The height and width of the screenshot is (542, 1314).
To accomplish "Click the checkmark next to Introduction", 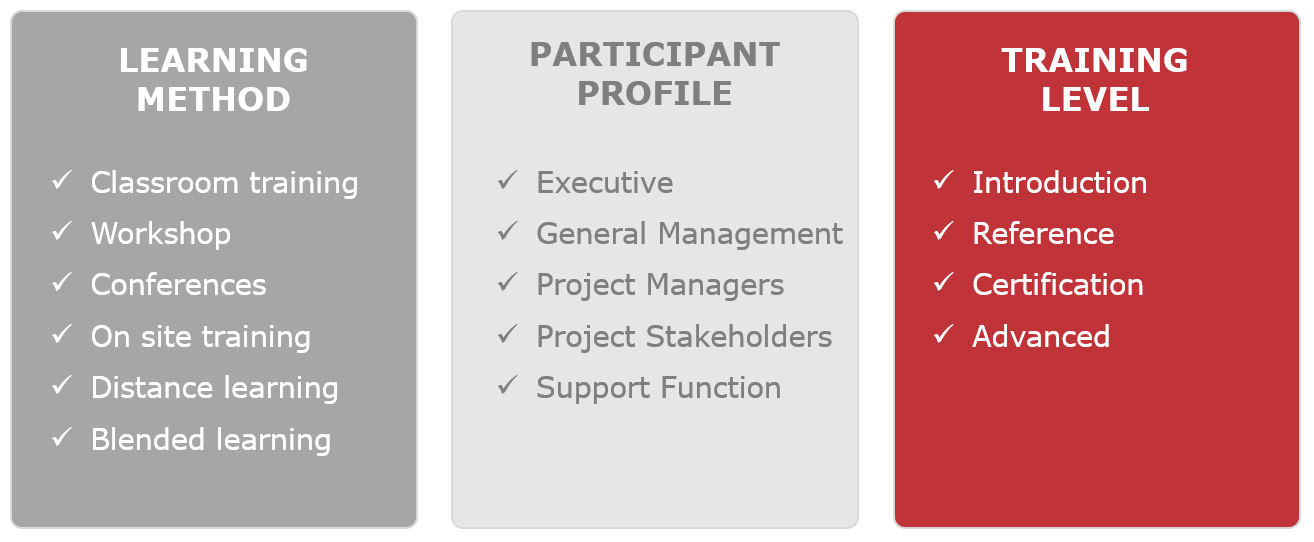I will pos(944,181).
